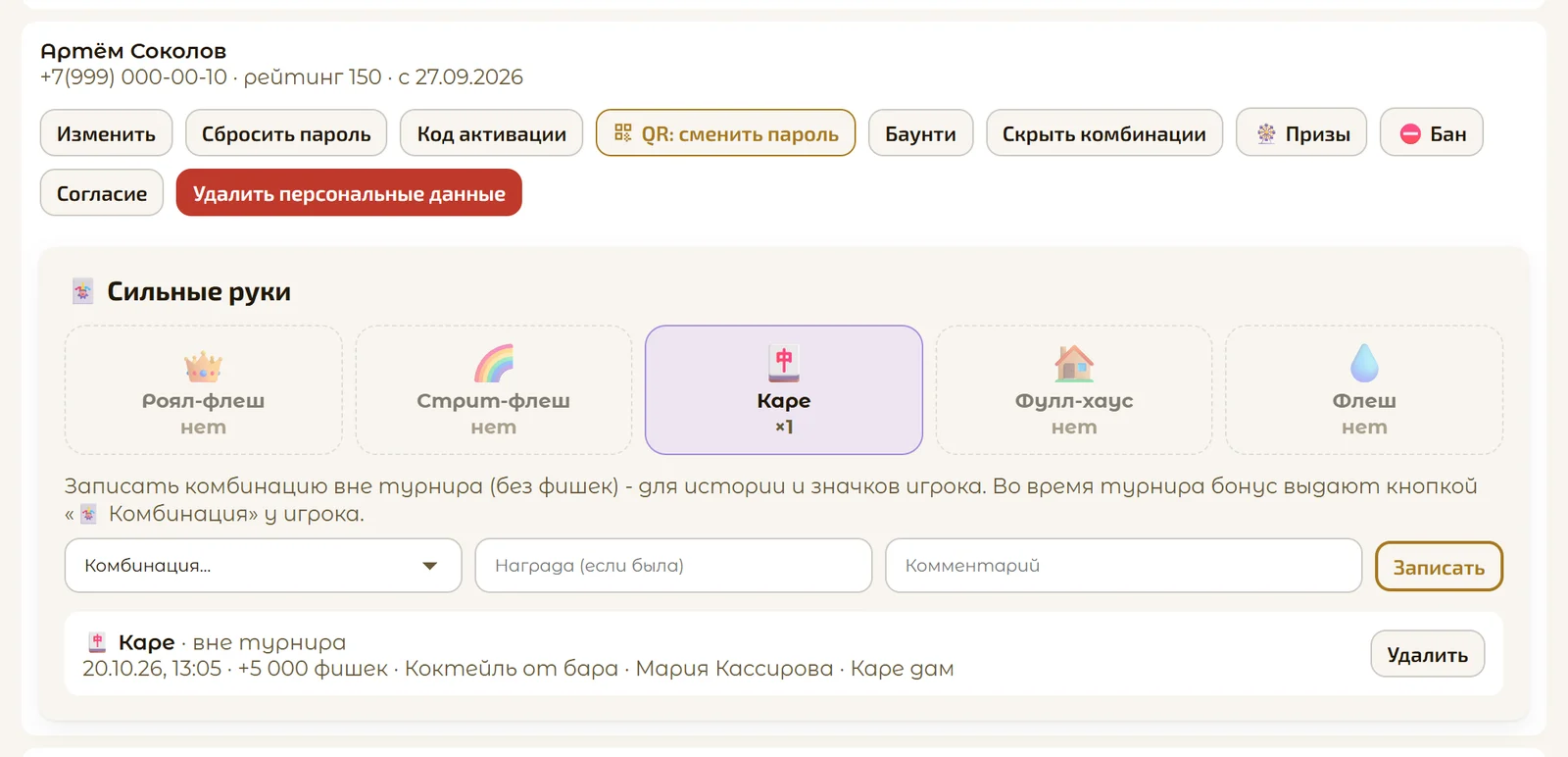Select the Стрит-флеш hand card
This screenshot has width=1568, height=757.
coord(494,390)
